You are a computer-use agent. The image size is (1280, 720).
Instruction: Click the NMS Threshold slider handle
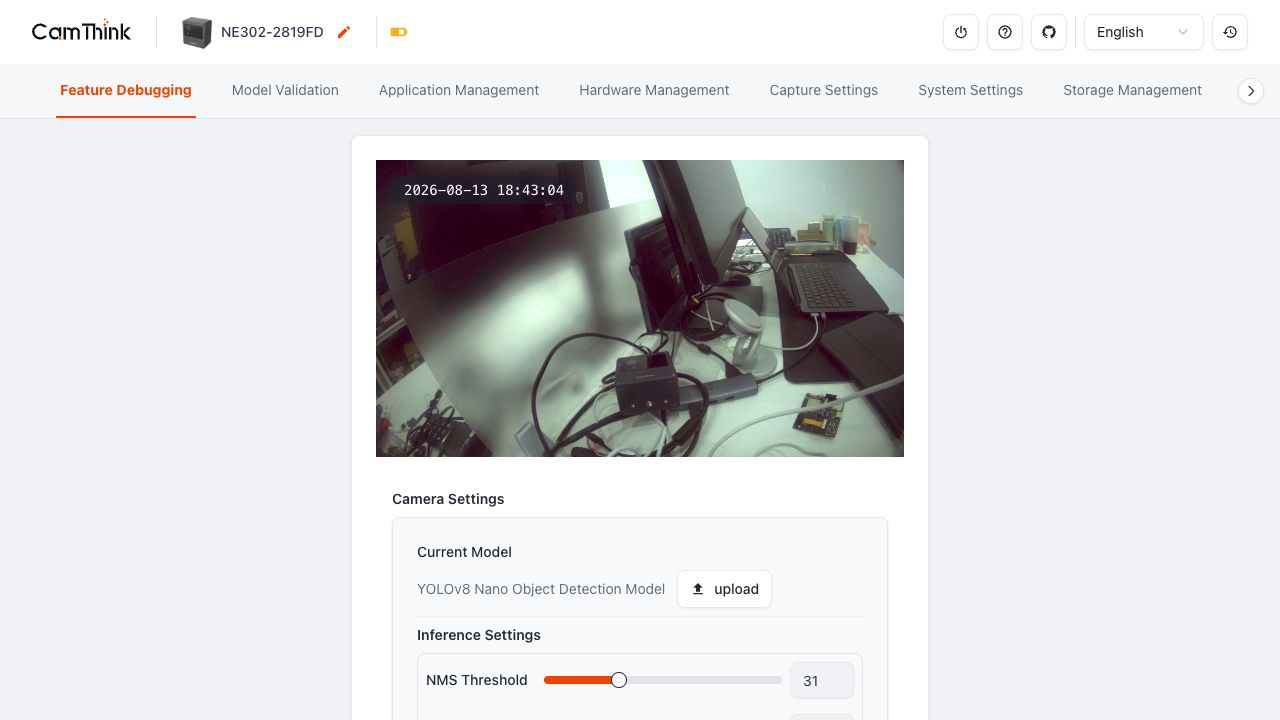(619, 680)
